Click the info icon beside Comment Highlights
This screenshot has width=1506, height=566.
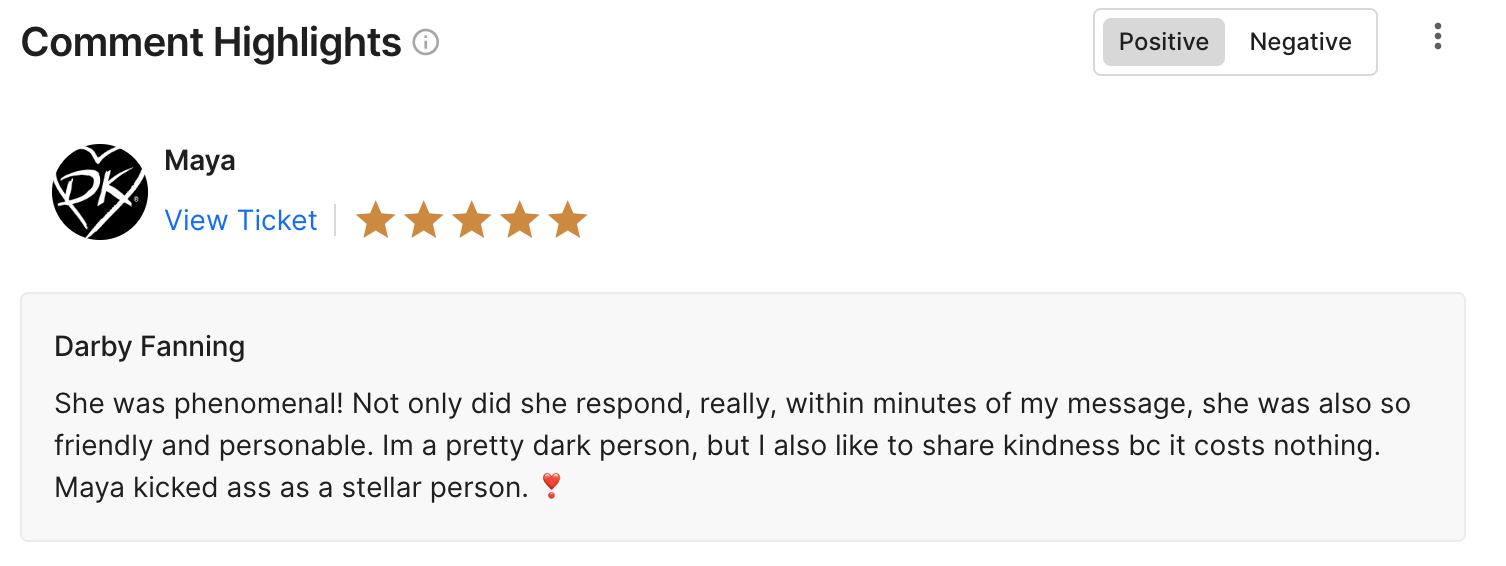pyautogui.click(x=426, y=43)
